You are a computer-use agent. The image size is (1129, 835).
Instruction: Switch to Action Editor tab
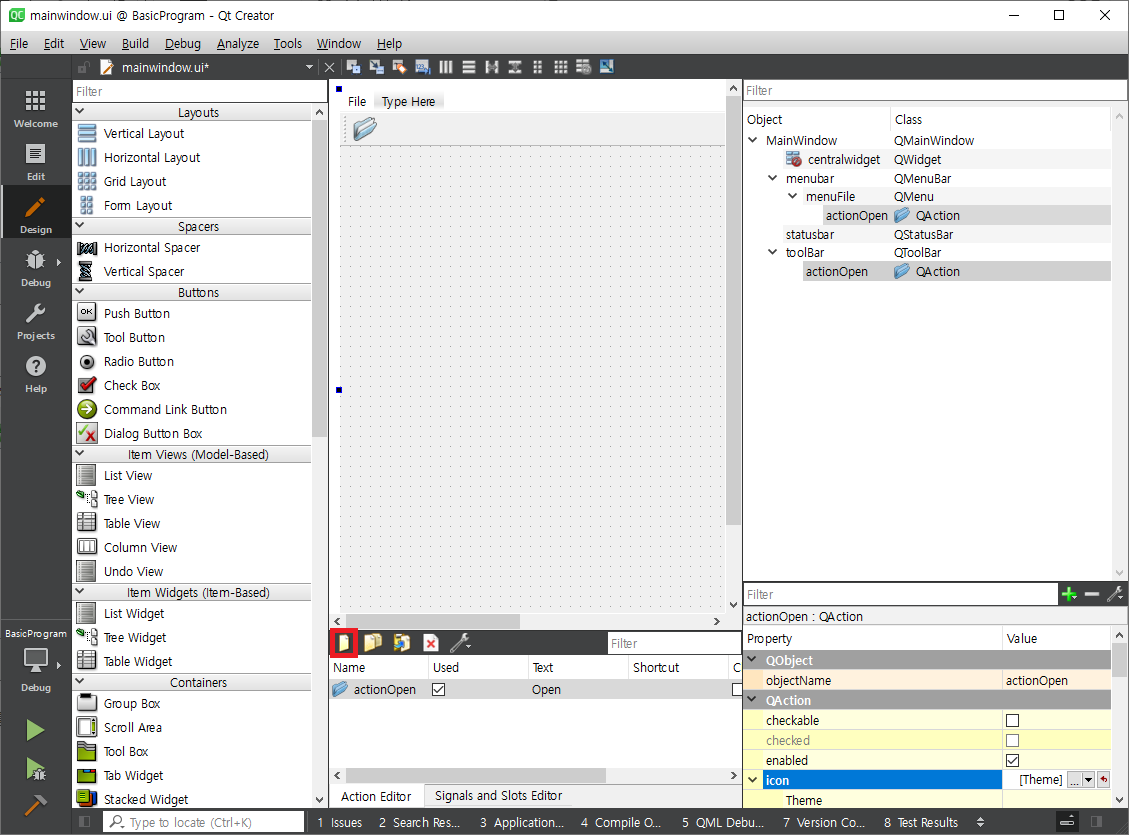pos(376,796)
